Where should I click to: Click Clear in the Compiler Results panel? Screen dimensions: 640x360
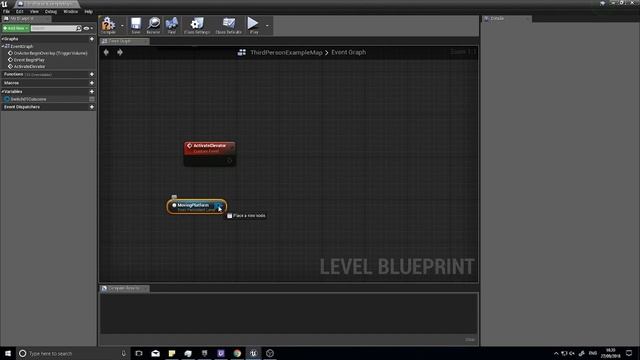click(x=470, y=340)
